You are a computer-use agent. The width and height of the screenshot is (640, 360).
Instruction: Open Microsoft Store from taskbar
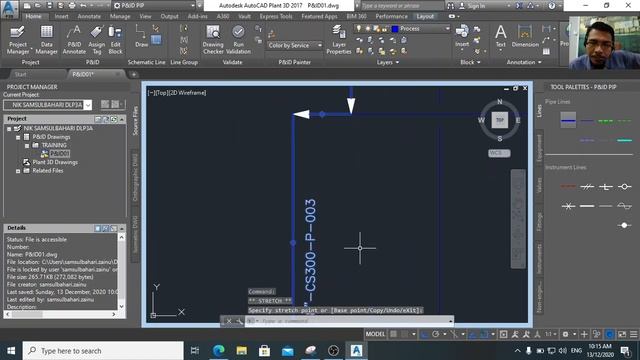click(x=264, y=351)
